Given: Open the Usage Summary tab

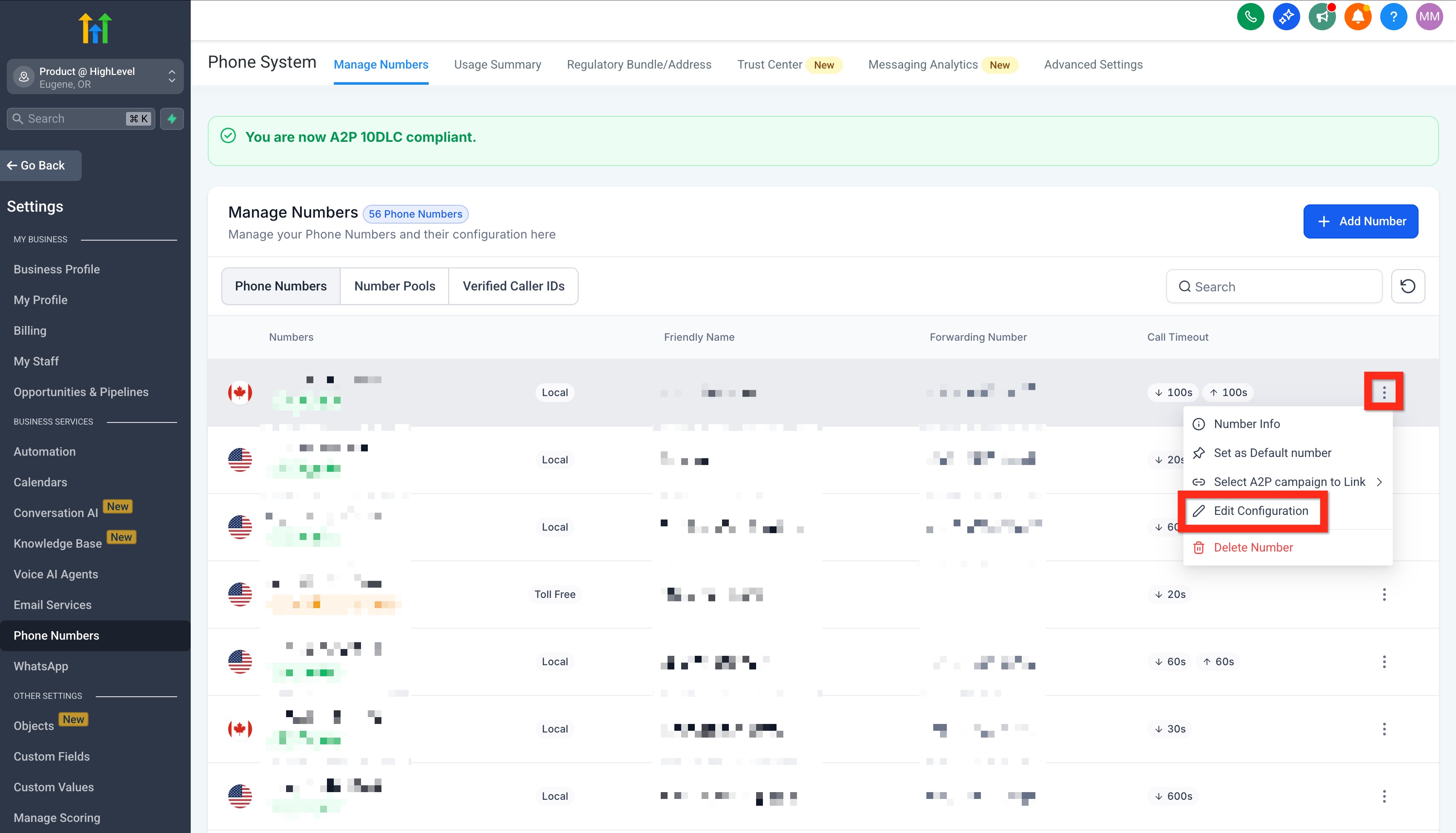Looking at the screenshot, I should coord(497,65).
